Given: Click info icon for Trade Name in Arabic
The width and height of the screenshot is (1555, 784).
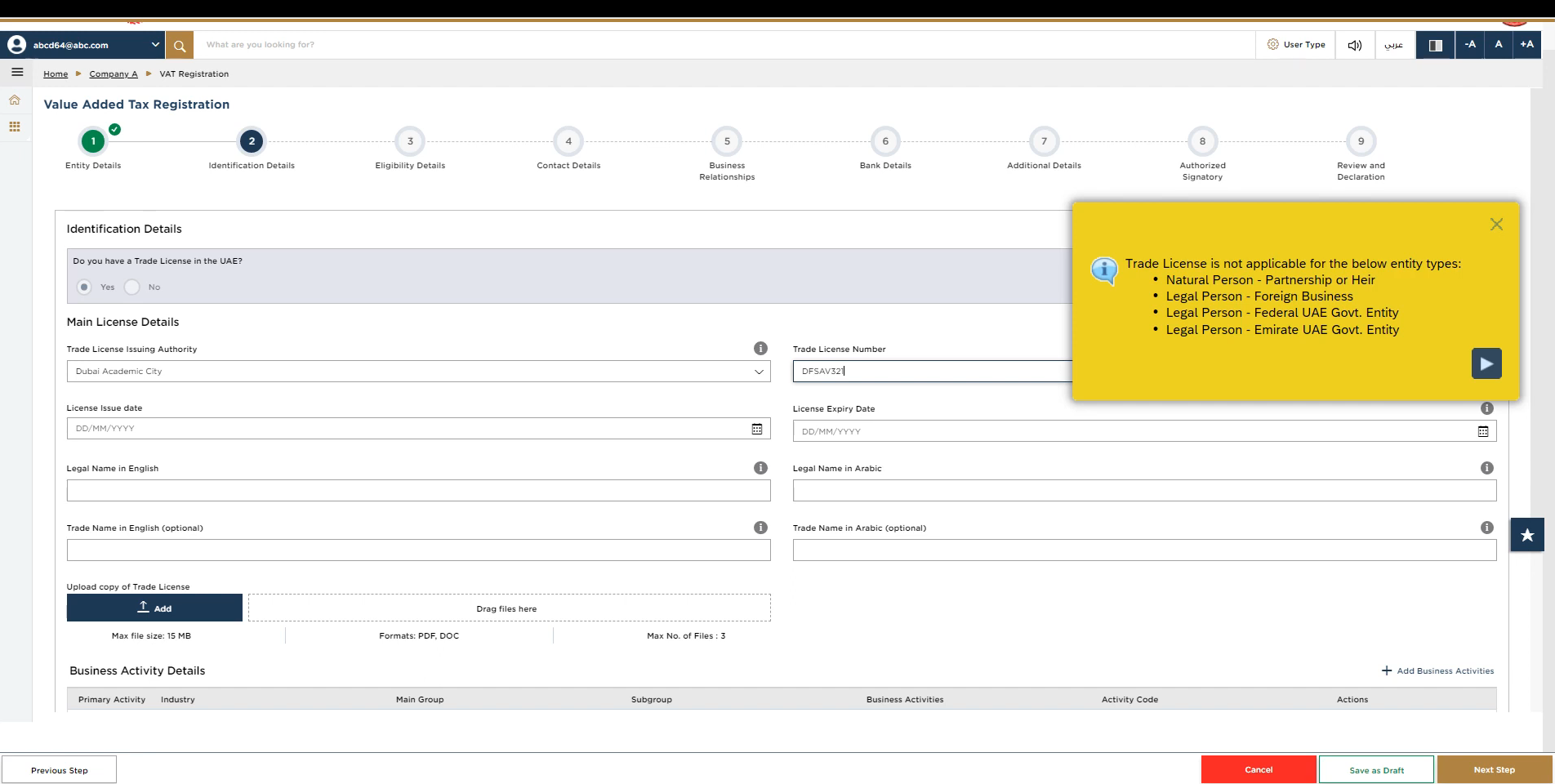Looking at the screenshot, I should pyautogui.click(x=1487, y=528).
